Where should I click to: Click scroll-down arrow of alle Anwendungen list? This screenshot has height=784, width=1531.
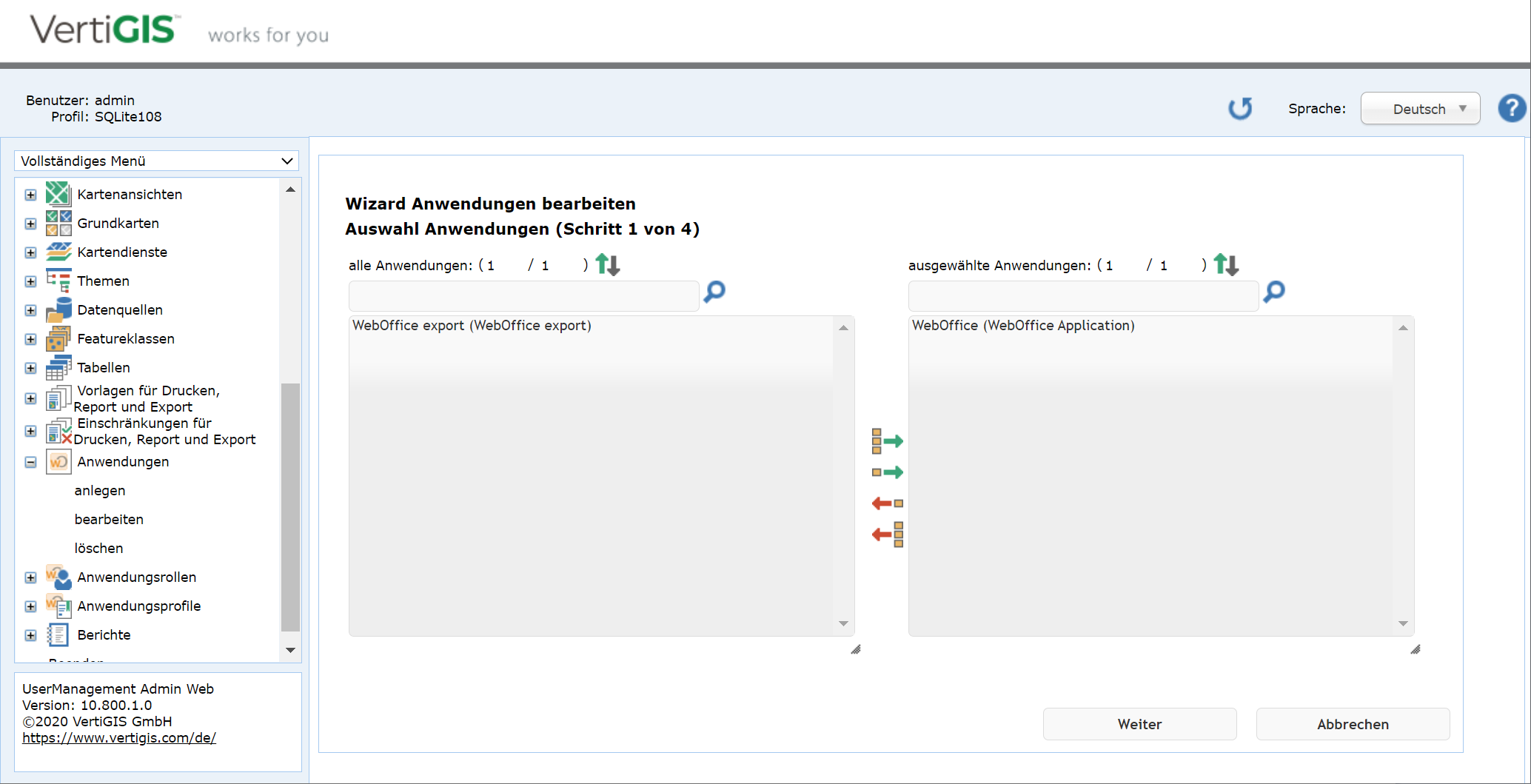coord(843,623)
